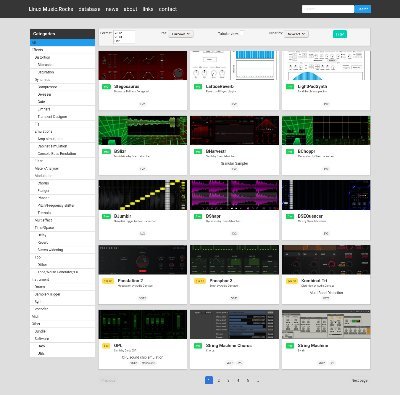400x395 pixels.
Task: Open the yellow staircase steps thumbnail
Action: tap(143, 195)
